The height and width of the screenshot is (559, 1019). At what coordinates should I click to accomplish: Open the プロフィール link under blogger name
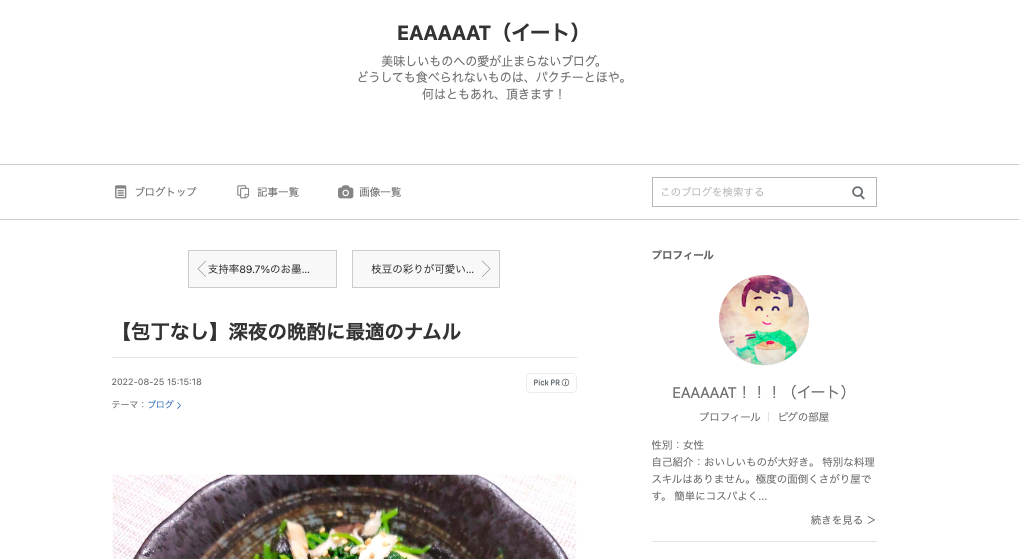coord(729,417)
